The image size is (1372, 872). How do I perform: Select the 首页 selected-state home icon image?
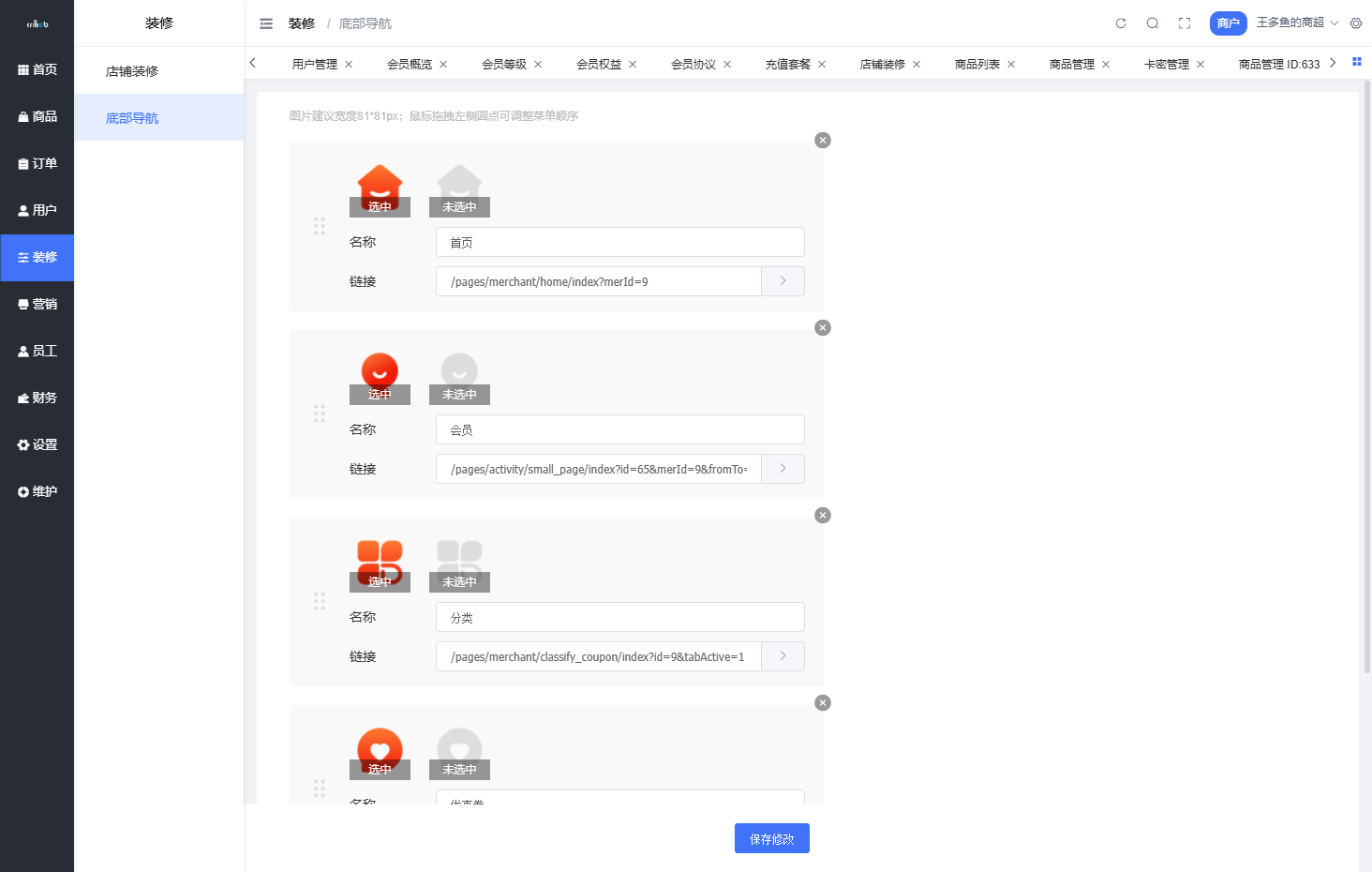(380, 188)
